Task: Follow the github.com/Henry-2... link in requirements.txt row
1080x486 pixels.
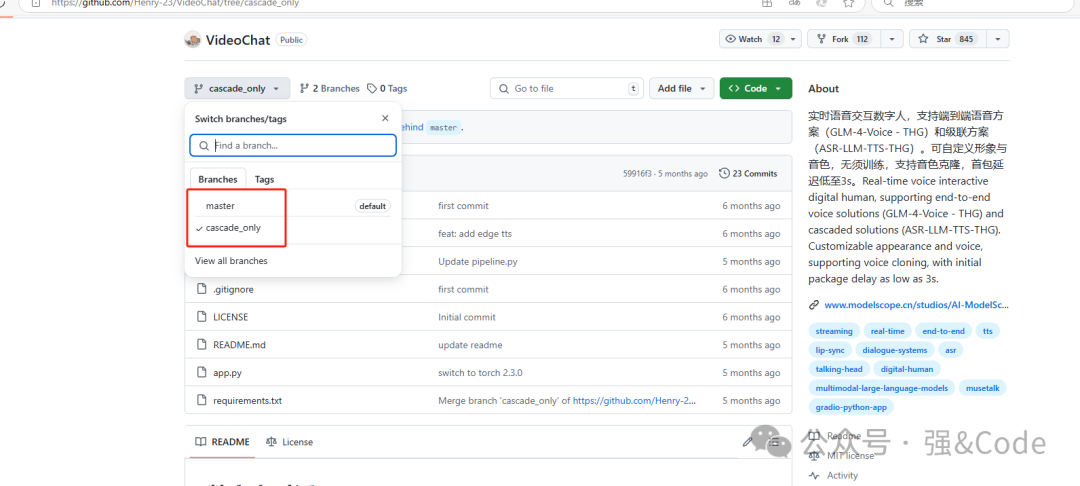Action: (x=634, y=401)
